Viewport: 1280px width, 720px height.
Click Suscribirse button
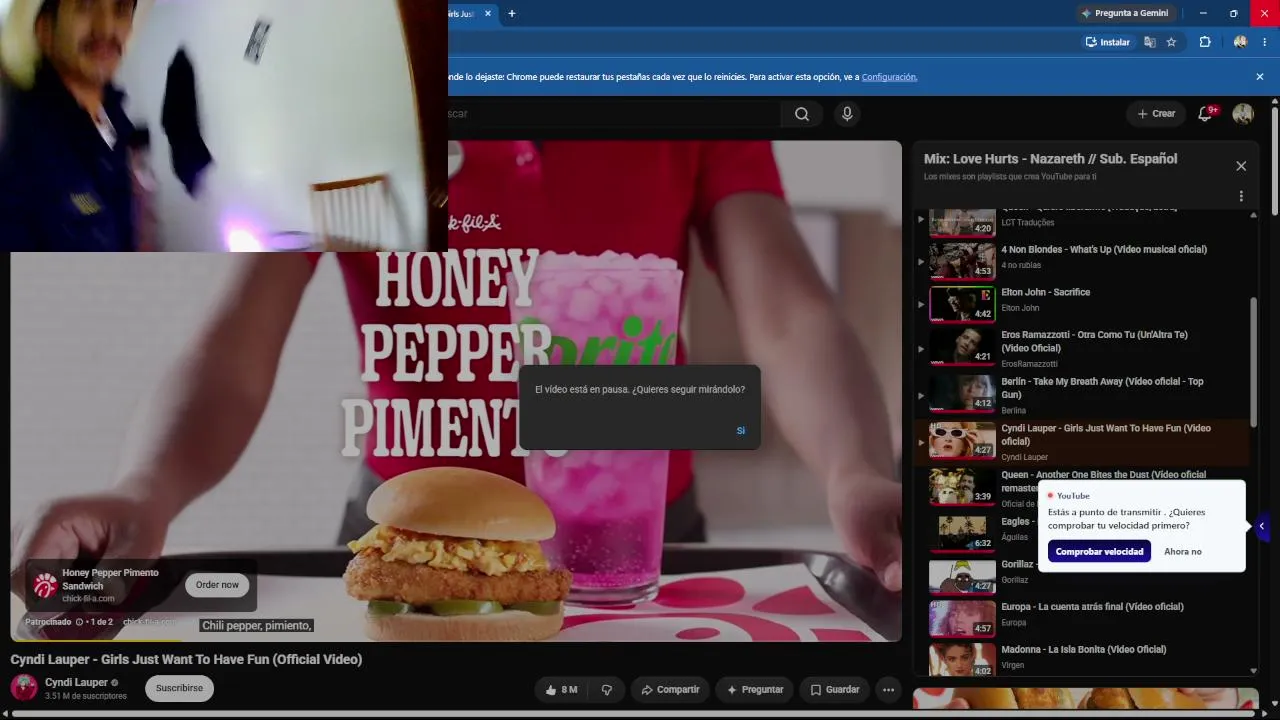pyautogui.click(x=179, y=688)
